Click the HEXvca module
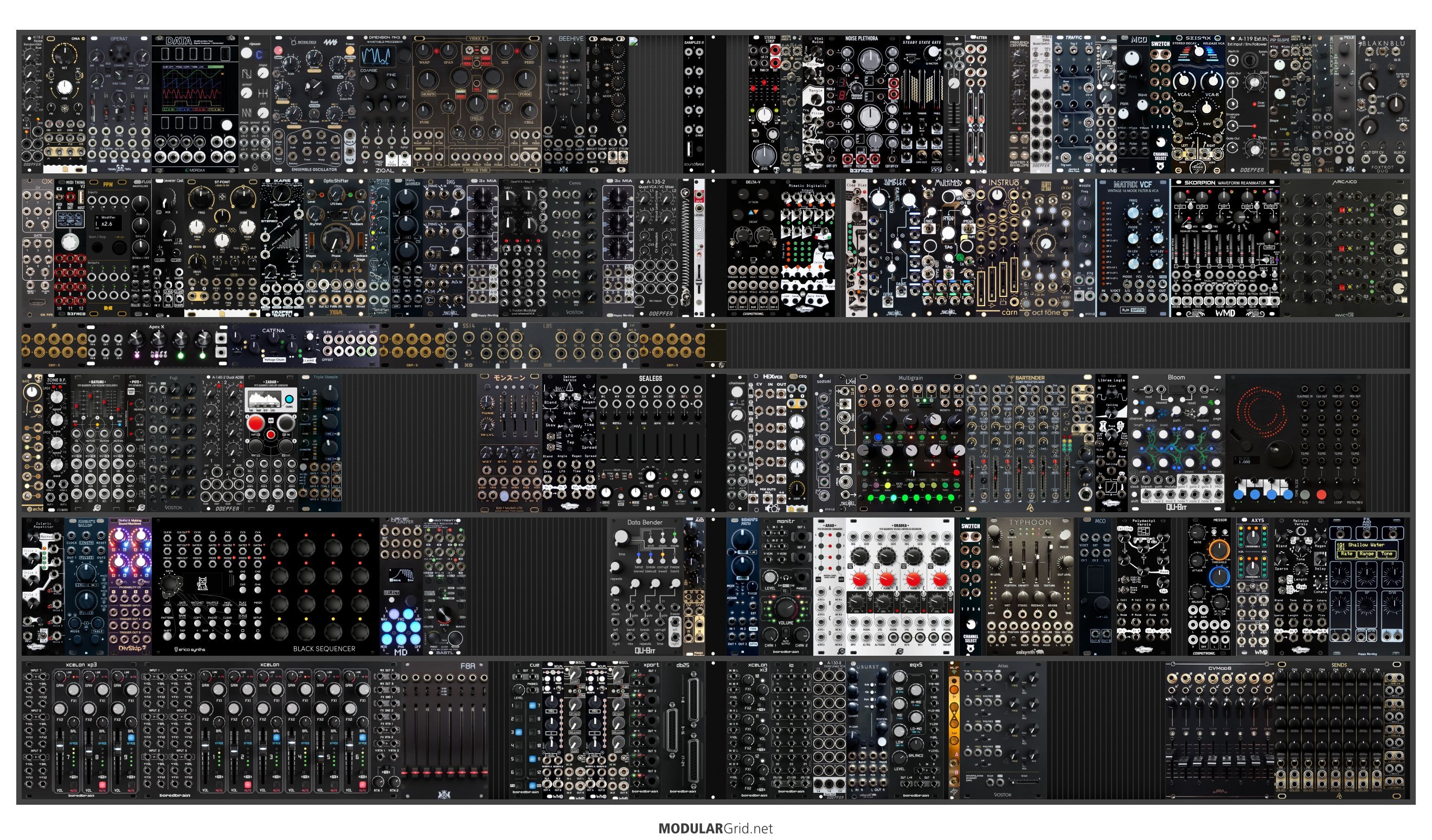Viewport: 1432px width, 840px height. pos(768,442)
